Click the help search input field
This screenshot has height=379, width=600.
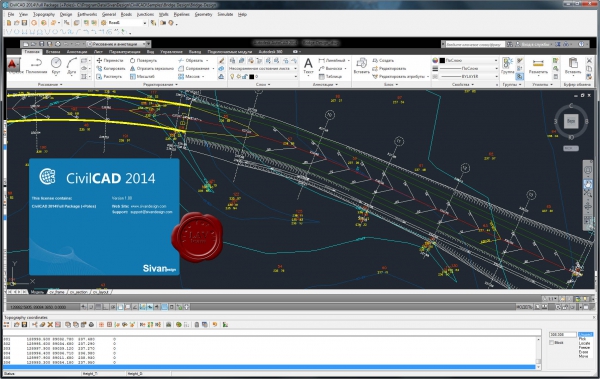point(474,44)
